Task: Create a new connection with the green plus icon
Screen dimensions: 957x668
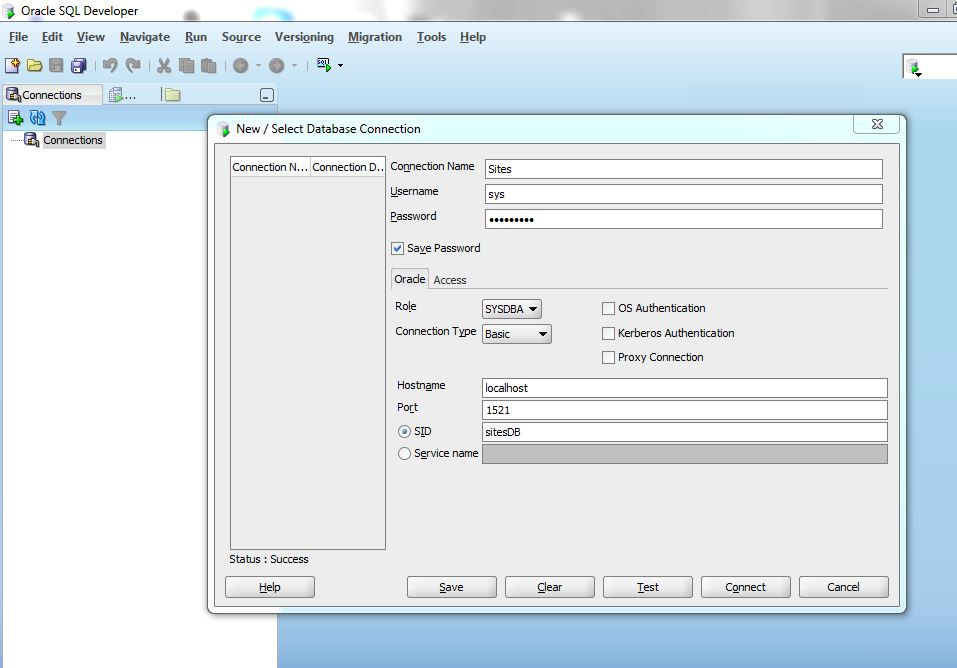Action: [x=15, y=117]
